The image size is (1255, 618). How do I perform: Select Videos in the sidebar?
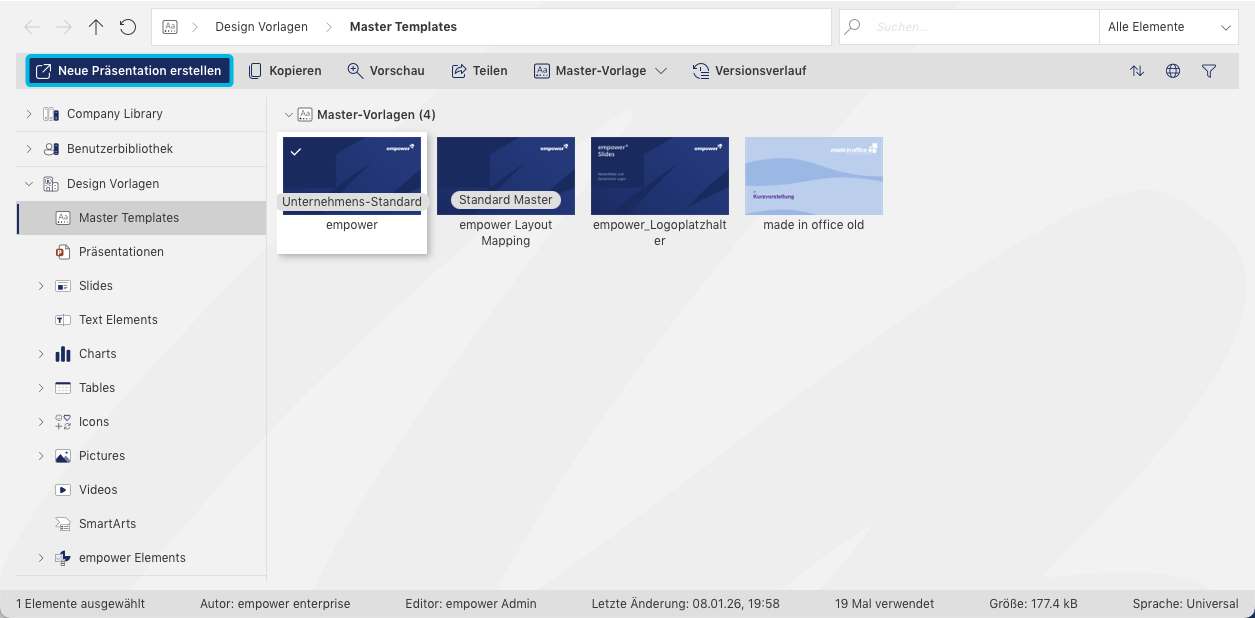[x=98, y=490]
